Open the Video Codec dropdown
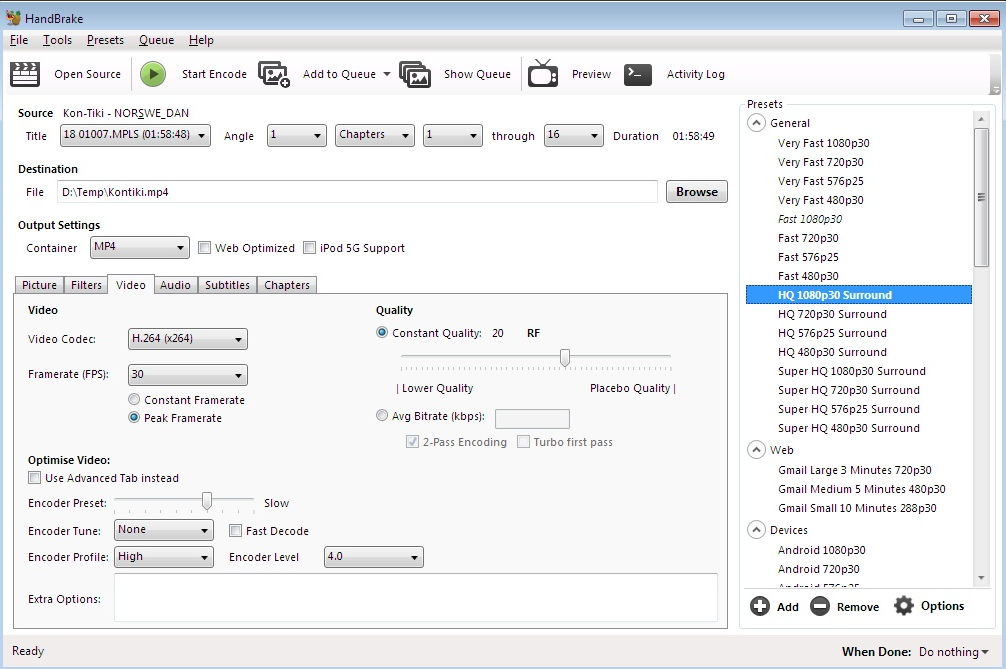The image size is (1006, 669). tap(188, 339)
